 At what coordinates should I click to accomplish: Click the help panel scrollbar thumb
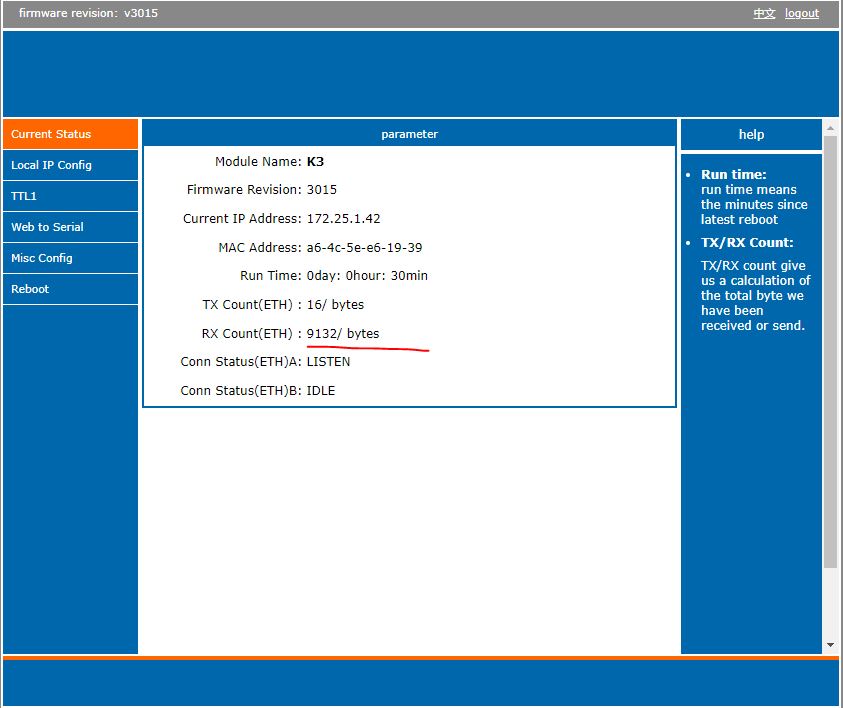click(x=831, y=352)
